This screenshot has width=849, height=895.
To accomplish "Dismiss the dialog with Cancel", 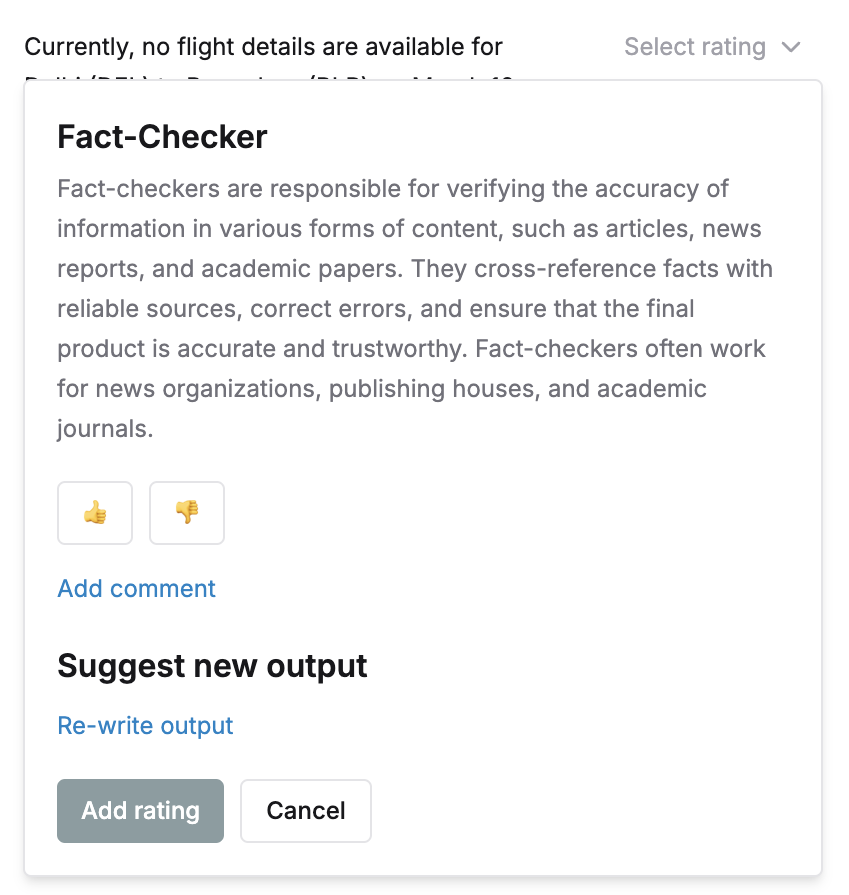I will click(x=305, y=811).
